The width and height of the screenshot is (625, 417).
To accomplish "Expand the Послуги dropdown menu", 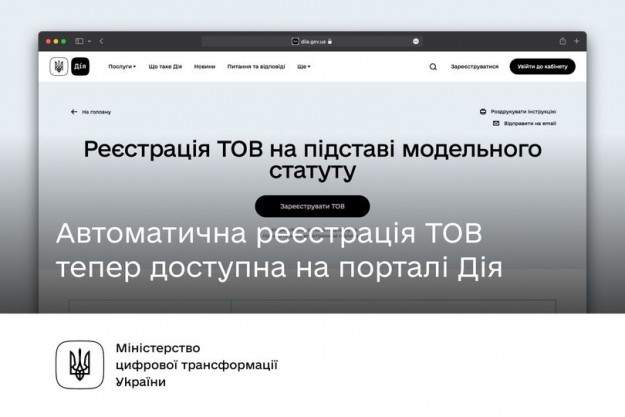I will (122, 67).
